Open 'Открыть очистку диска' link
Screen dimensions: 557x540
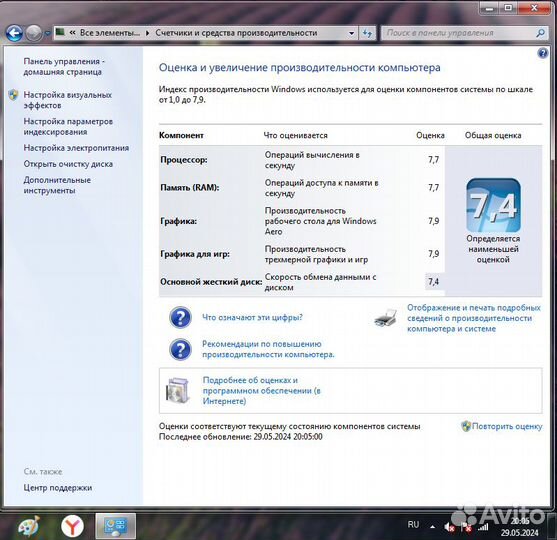pyautogui.click(x=68, y=164)
